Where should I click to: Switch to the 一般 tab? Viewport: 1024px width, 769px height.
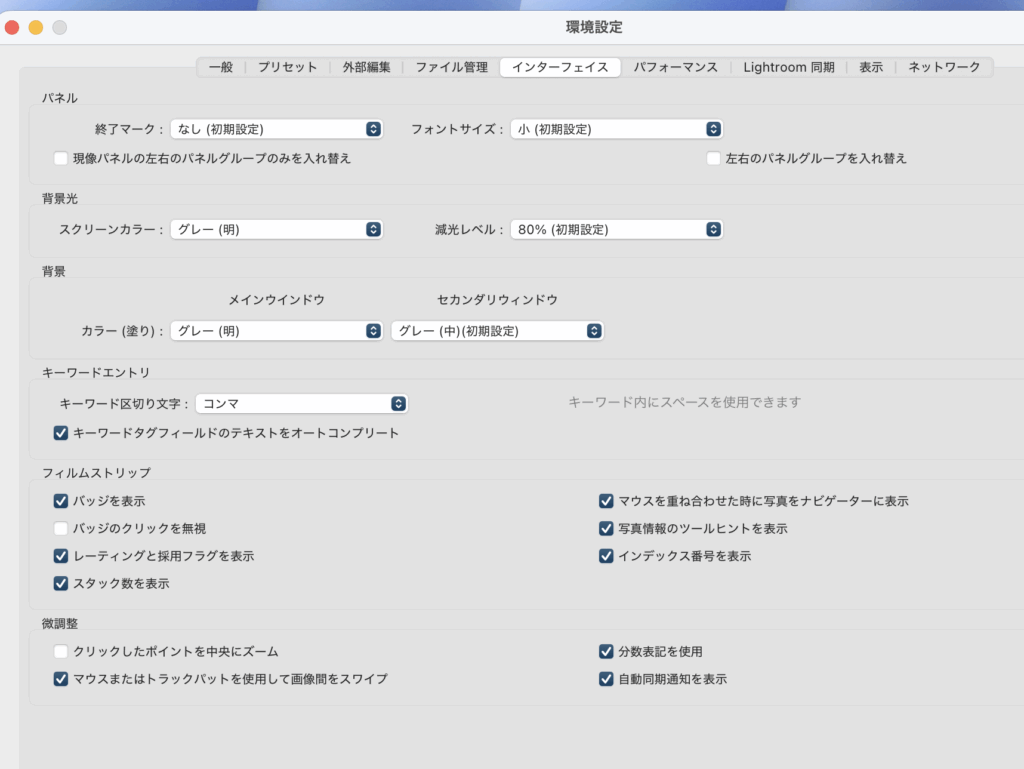tap(221, 67)
